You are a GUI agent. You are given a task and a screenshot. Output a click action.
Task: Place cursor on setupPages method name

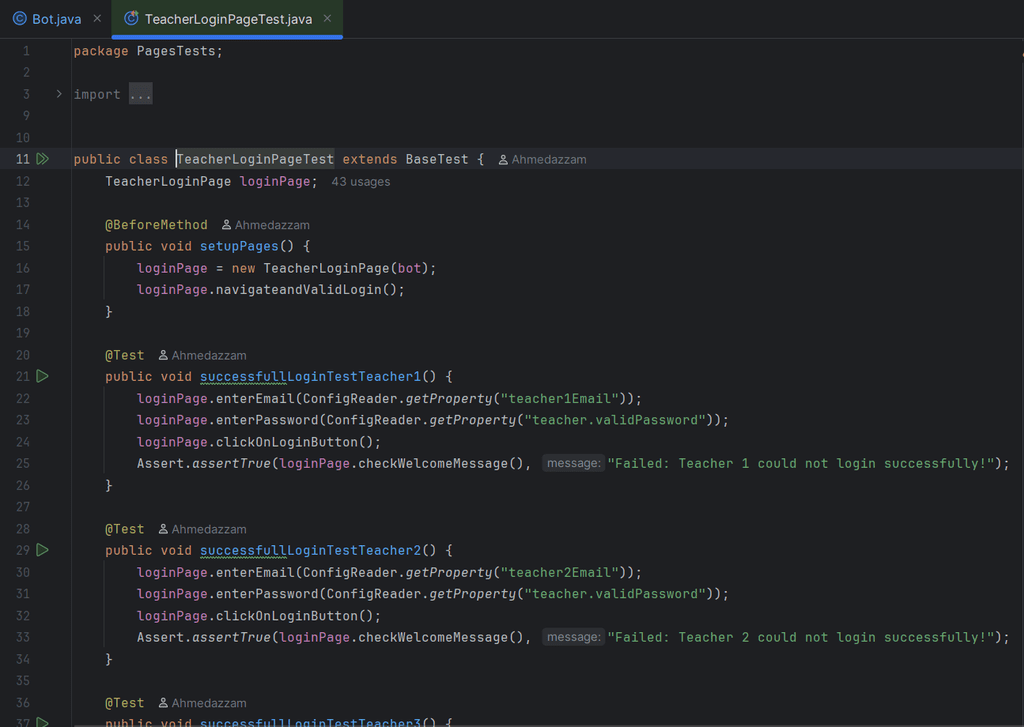coord(239,246)
